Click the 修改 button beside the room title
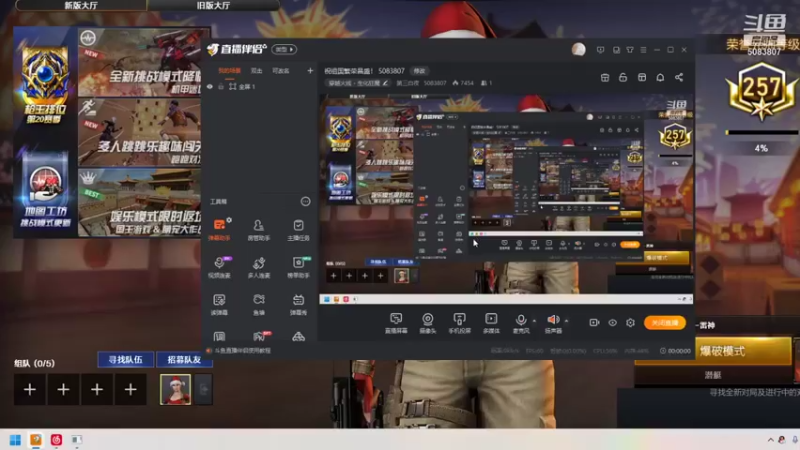This screenshot has height=450, width=800. pos(419,71)
